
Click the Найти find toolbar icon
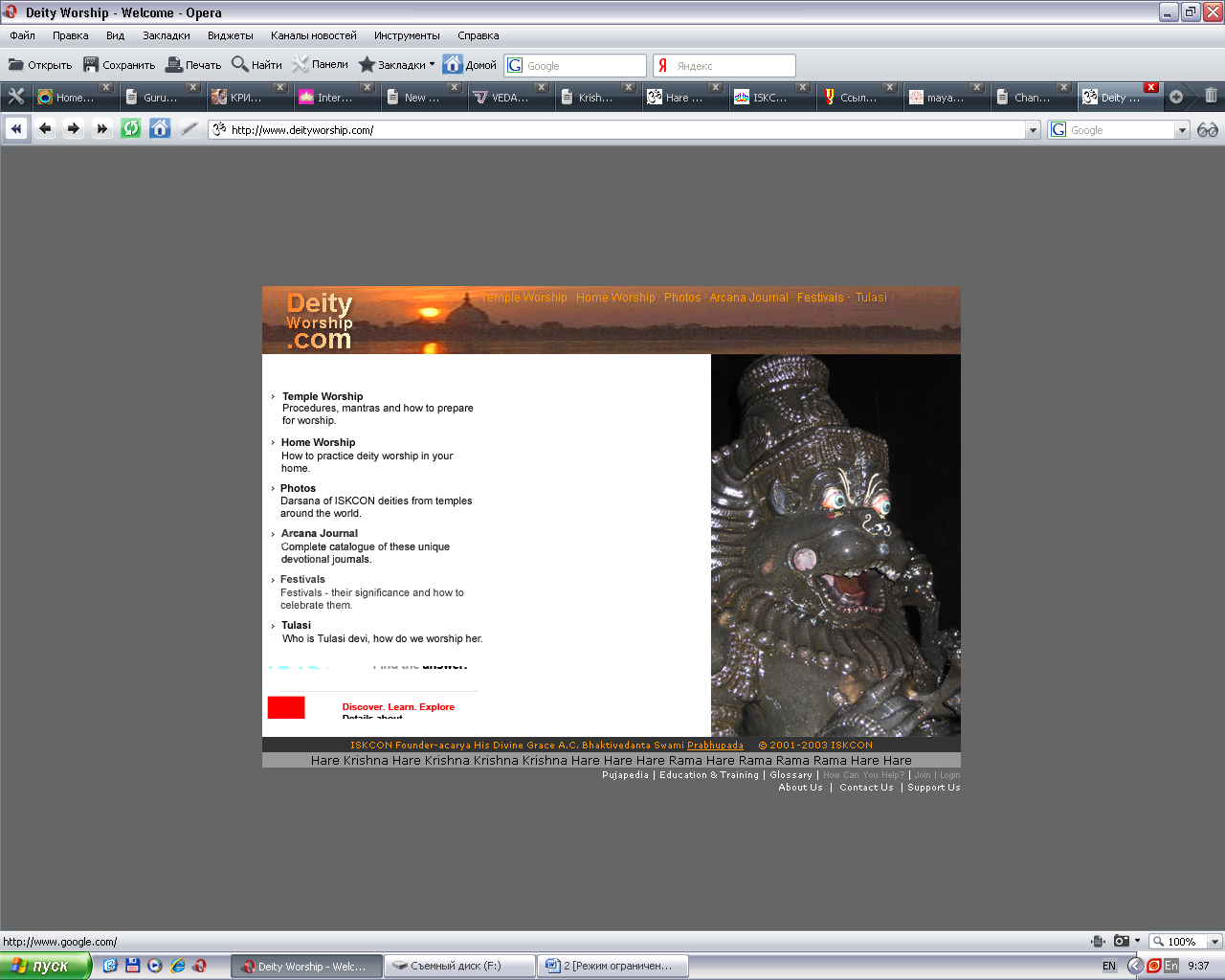(x=256, y=65)
